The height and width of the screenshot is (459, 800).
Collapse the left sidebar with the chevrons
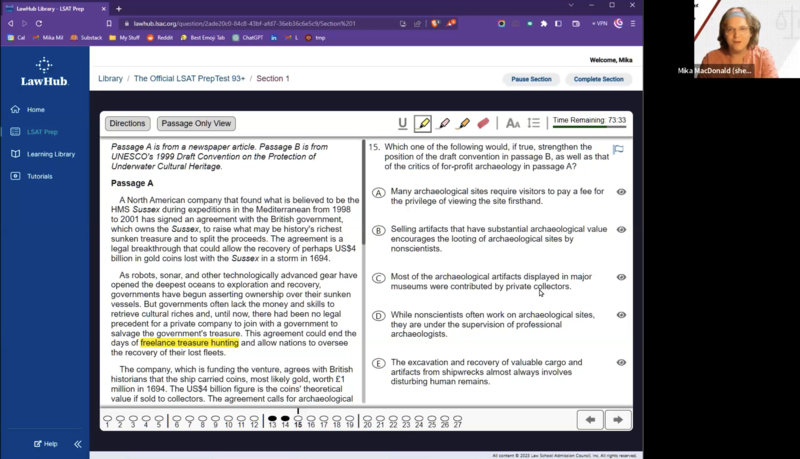point(77,444)
